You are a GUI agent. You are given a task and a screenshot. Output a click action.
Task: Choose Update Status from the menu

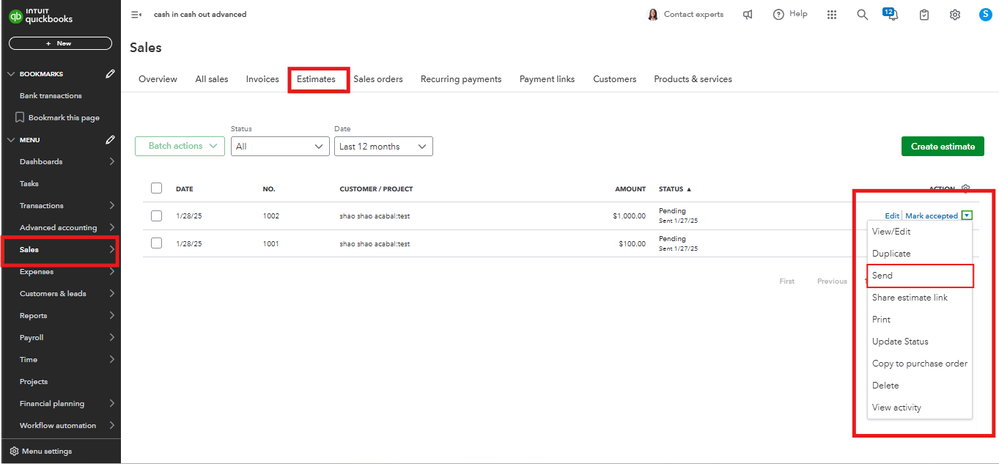point(919,342)
